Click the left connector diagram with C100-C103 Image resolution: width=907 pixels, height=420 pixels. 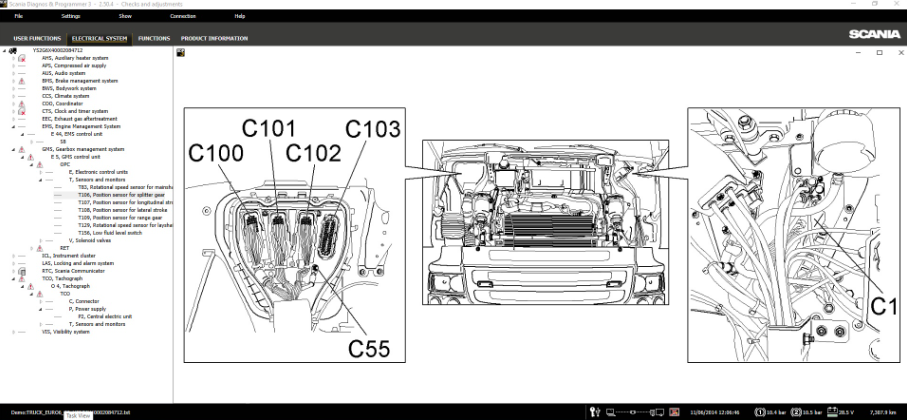(294, 235)
